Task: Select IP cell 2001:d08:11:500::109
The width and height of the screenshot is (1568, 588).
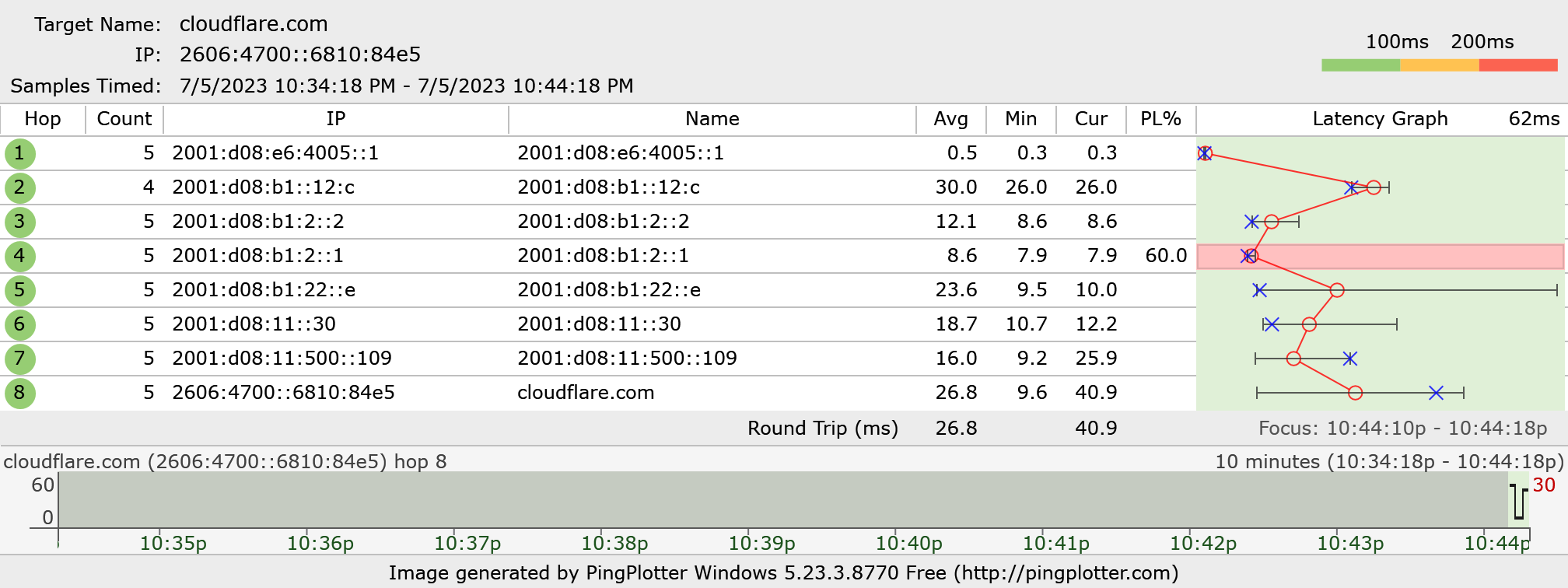Action: pyautogui.click(x=282, y=359)
